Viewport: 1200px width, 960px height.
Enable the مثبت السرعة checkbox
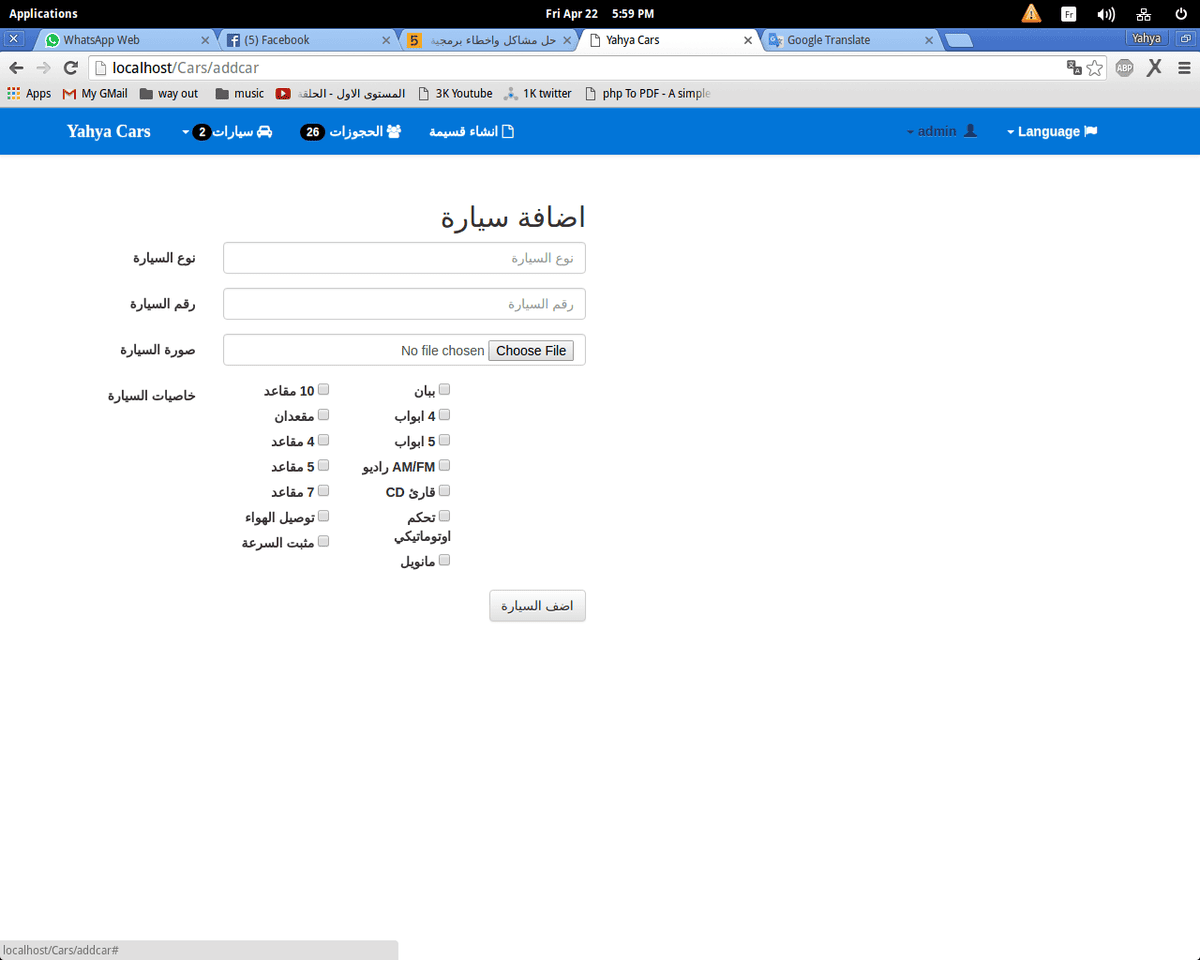[323, 541]
